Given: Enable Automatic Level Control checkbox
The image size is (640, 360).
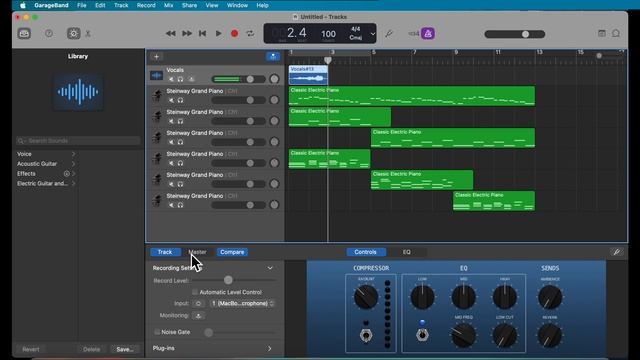Looking at the screenshot, I should (x=195, y=292).
